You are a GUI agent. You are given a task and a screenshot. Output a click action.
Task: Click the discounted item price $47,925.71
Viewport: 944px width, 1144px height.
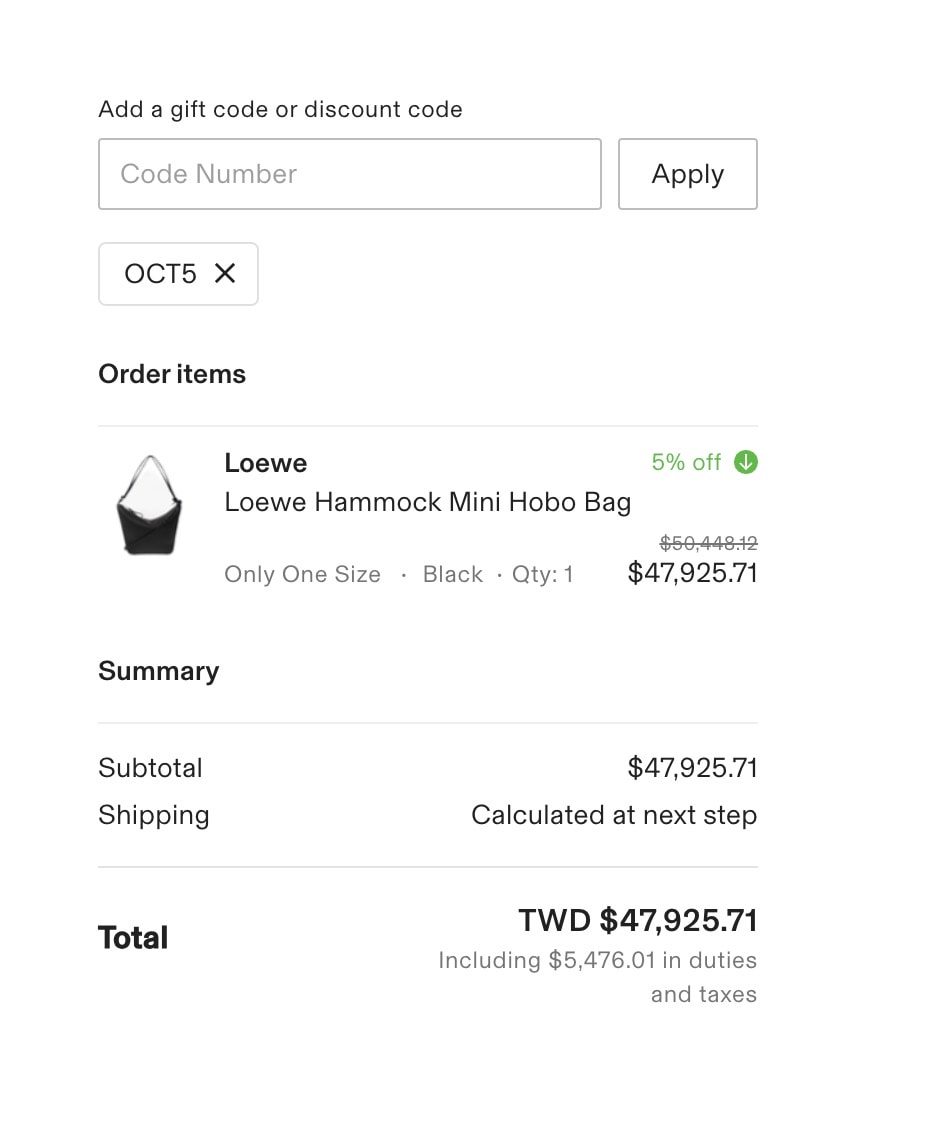point(692,573)
